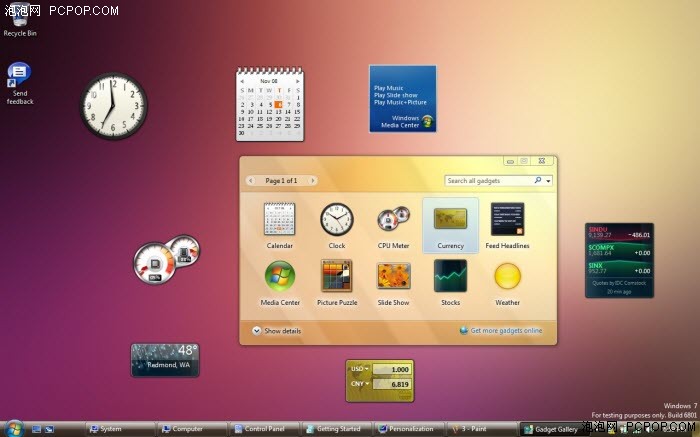Click $INX row in Stocks gadget
Viewport: 700px width, 437px height.
pos(619,268)
